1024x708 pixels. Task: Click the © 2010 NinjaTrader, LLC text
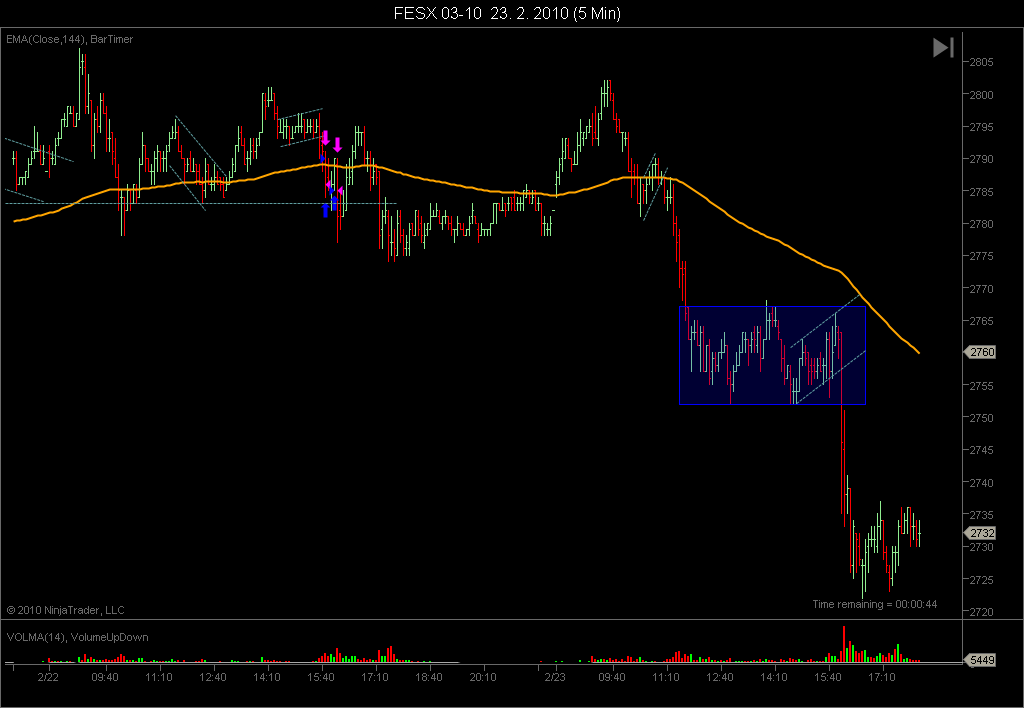(x=65, y=610)
